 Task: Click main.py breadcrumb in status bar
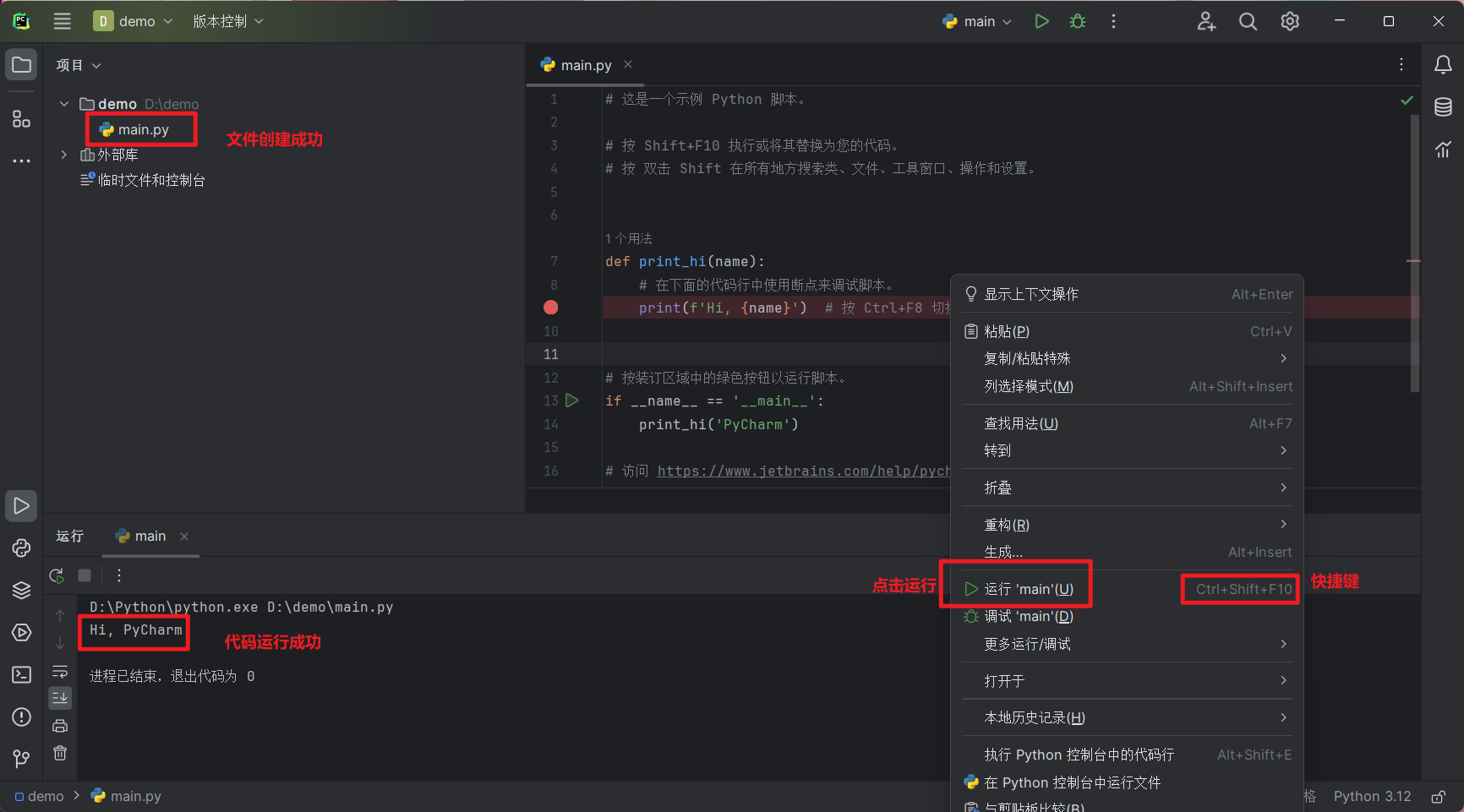(x=126, y=796)
